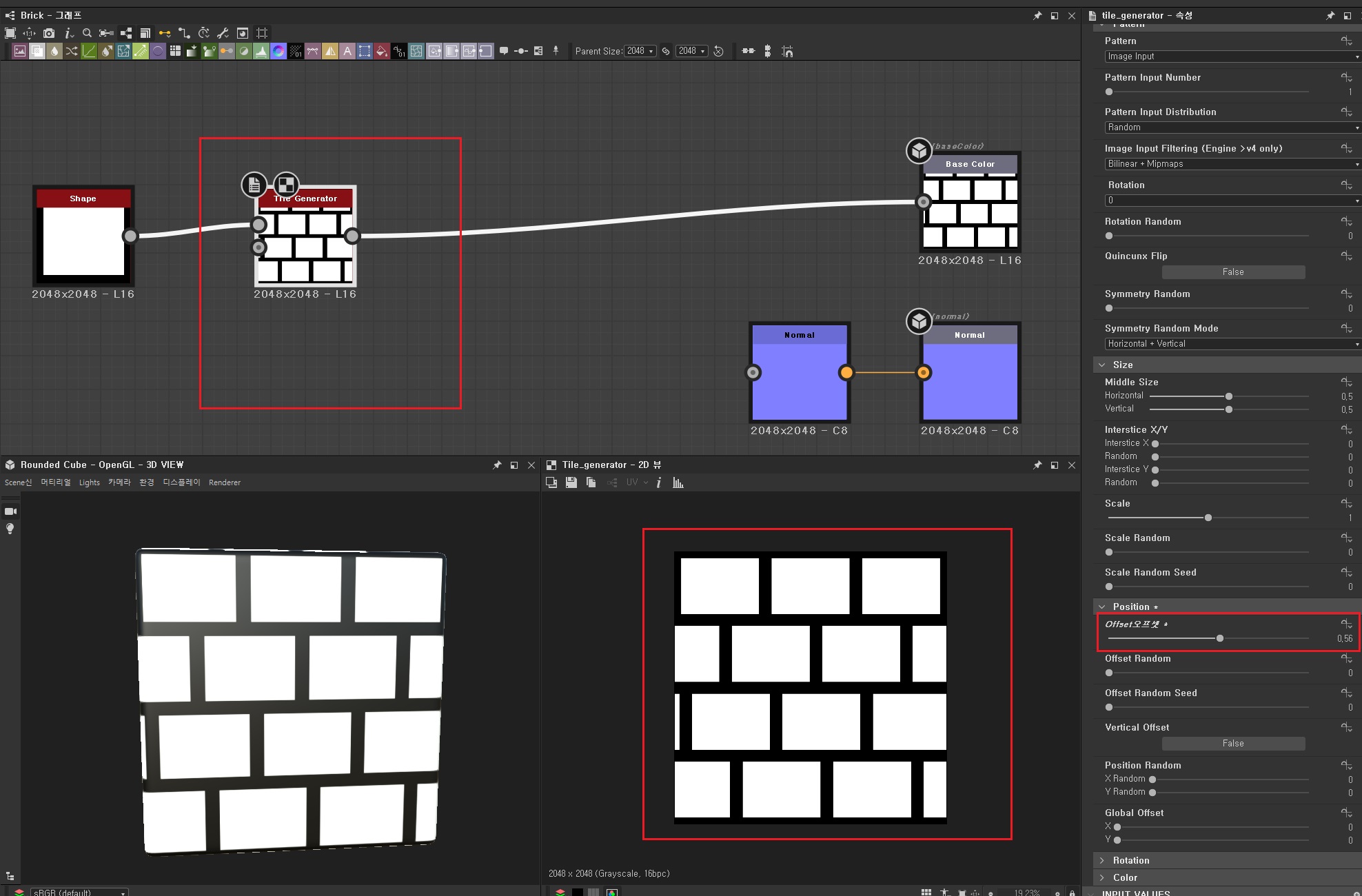
Task: Add a Text node (A icon)
Action: pos(347,51)
